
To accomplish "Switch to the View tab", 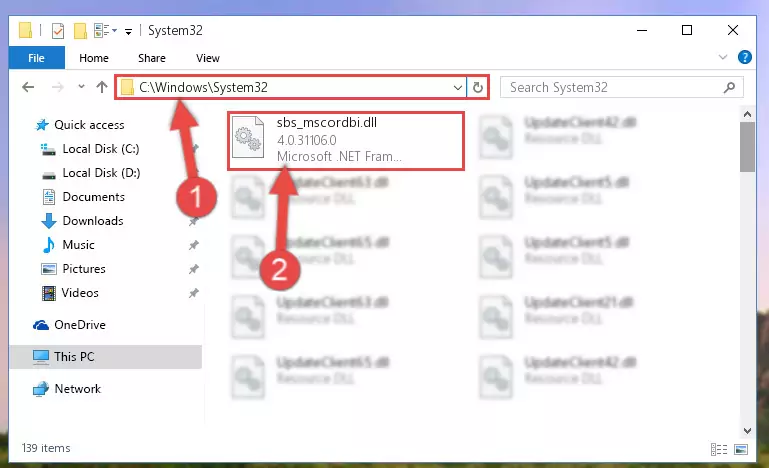I will click(208, 58).
